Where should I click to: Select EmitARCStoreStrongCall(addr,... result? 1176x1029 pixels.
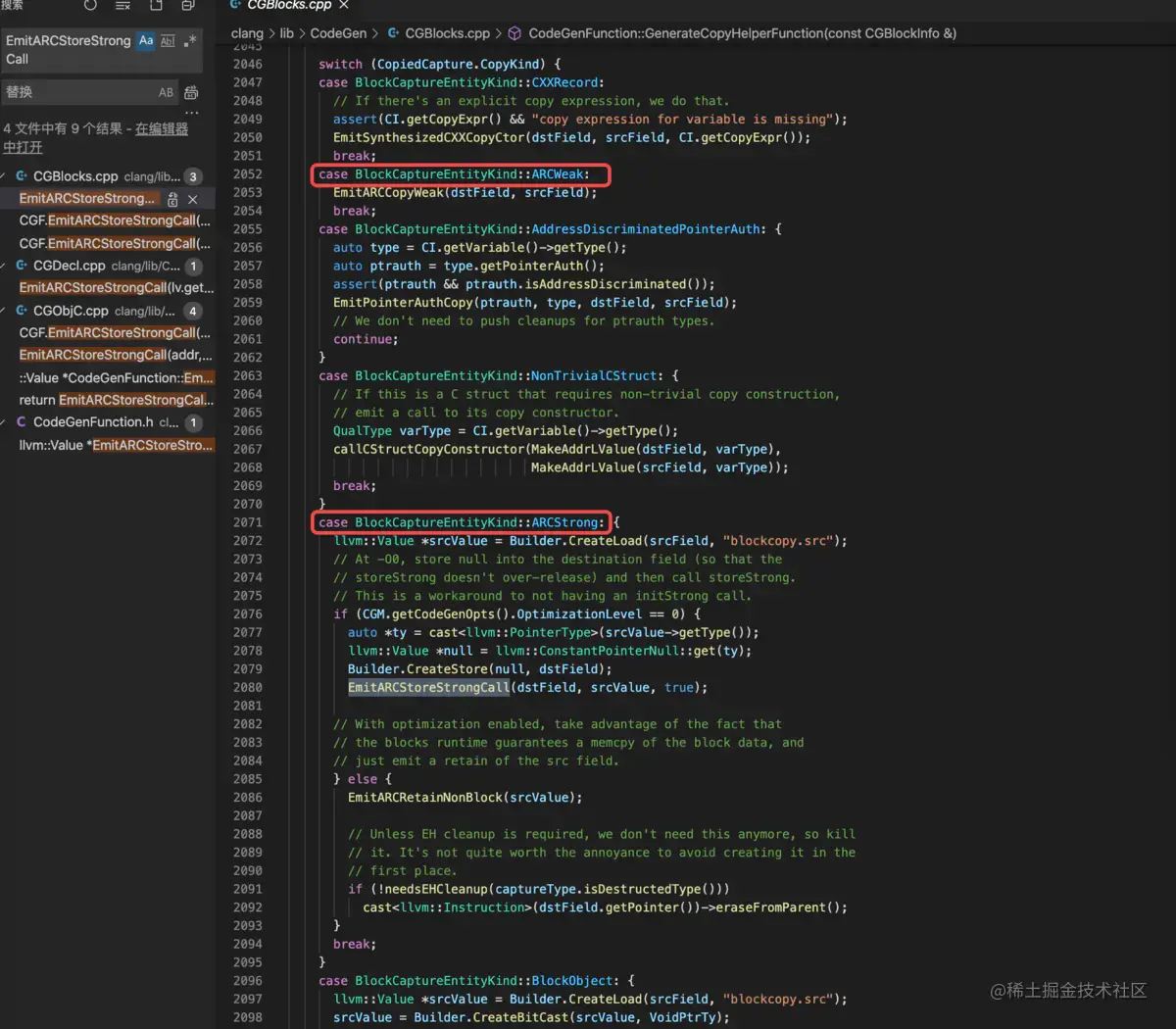(x=116, y=355)
